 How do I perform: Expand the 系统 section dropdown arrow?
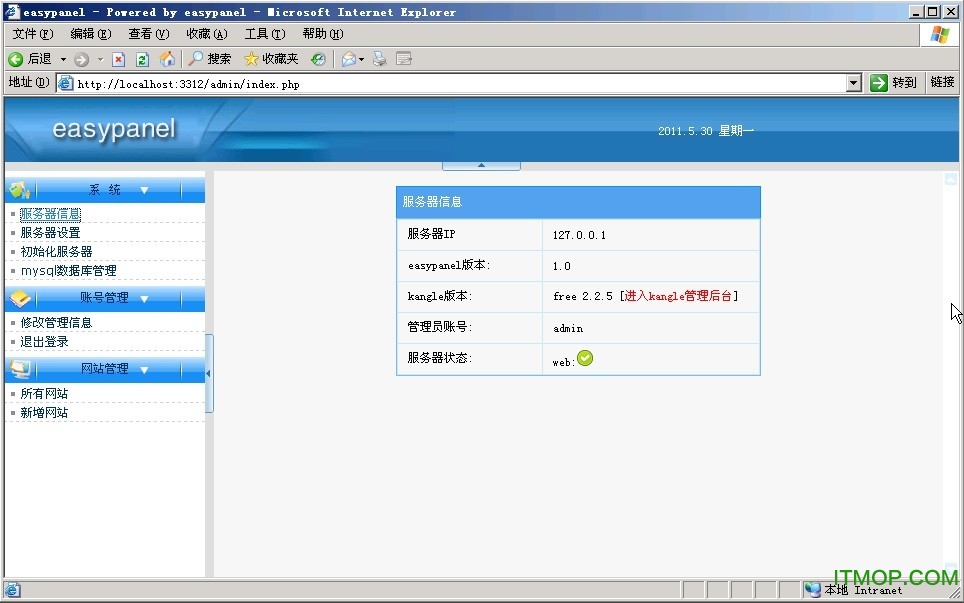tap(144, 188)
